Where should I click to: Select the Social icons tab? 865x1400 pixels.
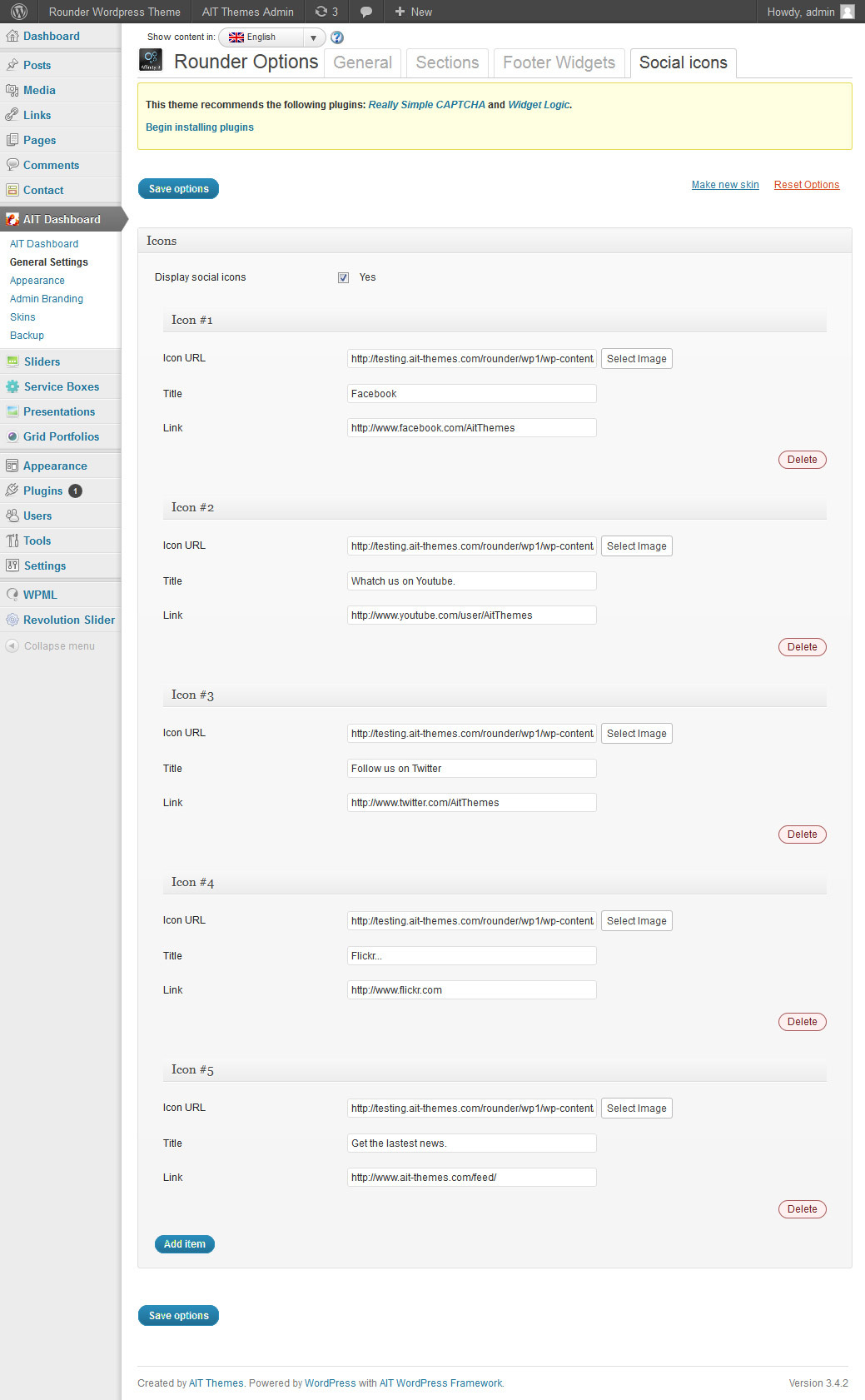pos(683,62)
